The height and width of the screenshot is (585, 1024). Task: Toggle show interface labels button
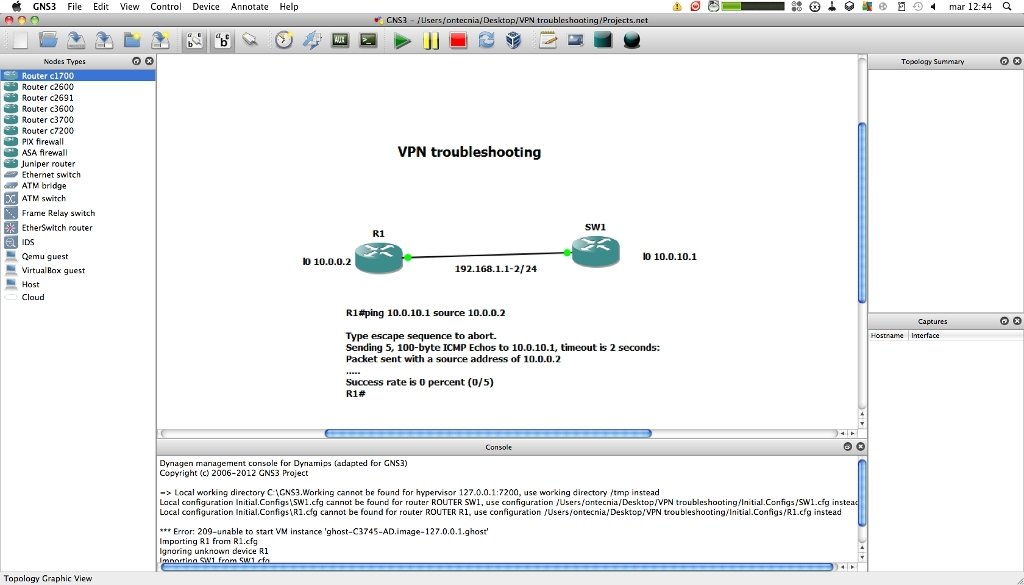click(x=195, y=40)
